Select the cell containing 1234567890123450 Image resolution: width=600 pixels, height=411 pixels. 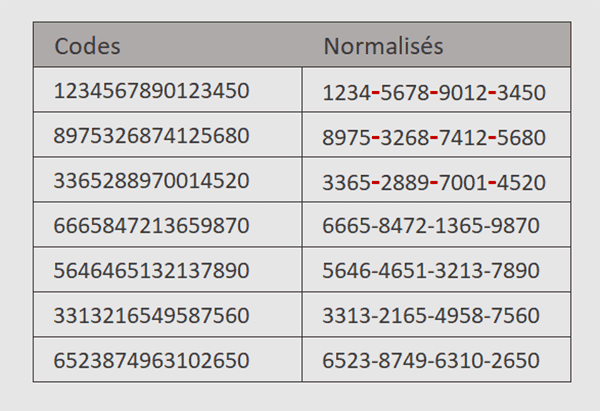pos(151,91)
